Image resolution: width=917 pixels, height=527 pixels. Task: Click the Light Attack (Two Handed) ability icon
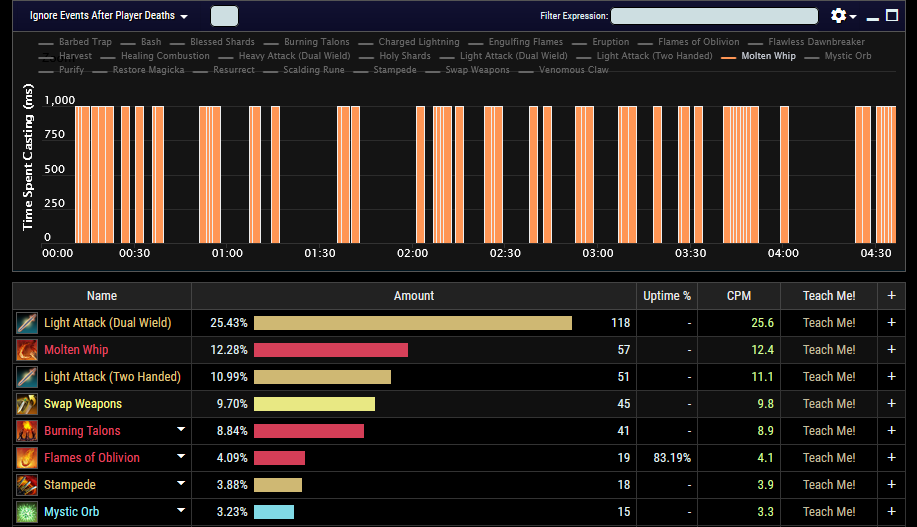(x=27, y=377)
